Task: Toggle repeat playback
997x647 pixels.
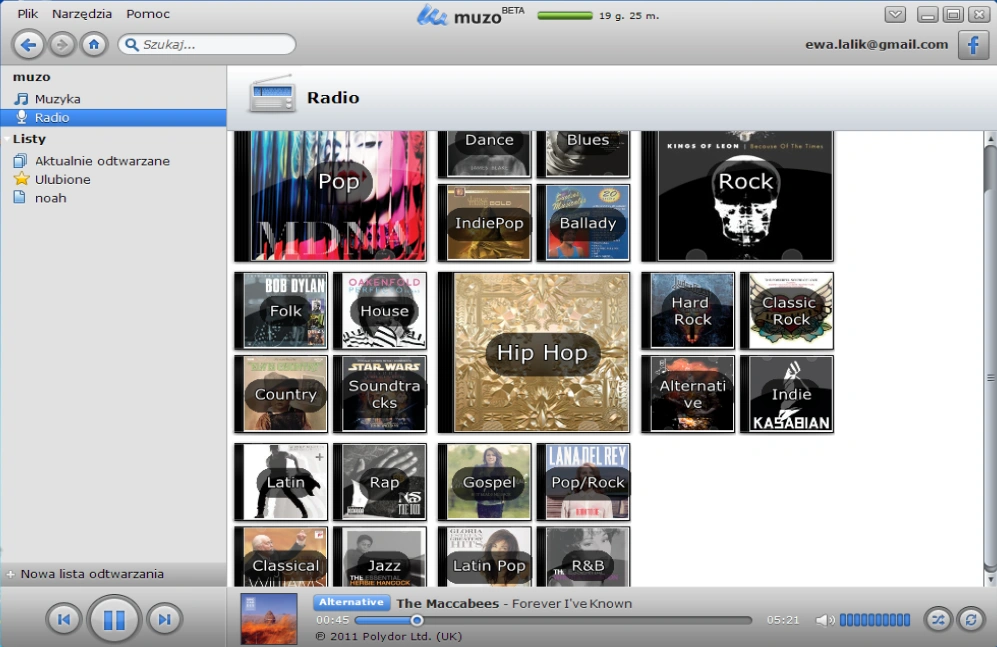Action: click(x=971, y=619)
